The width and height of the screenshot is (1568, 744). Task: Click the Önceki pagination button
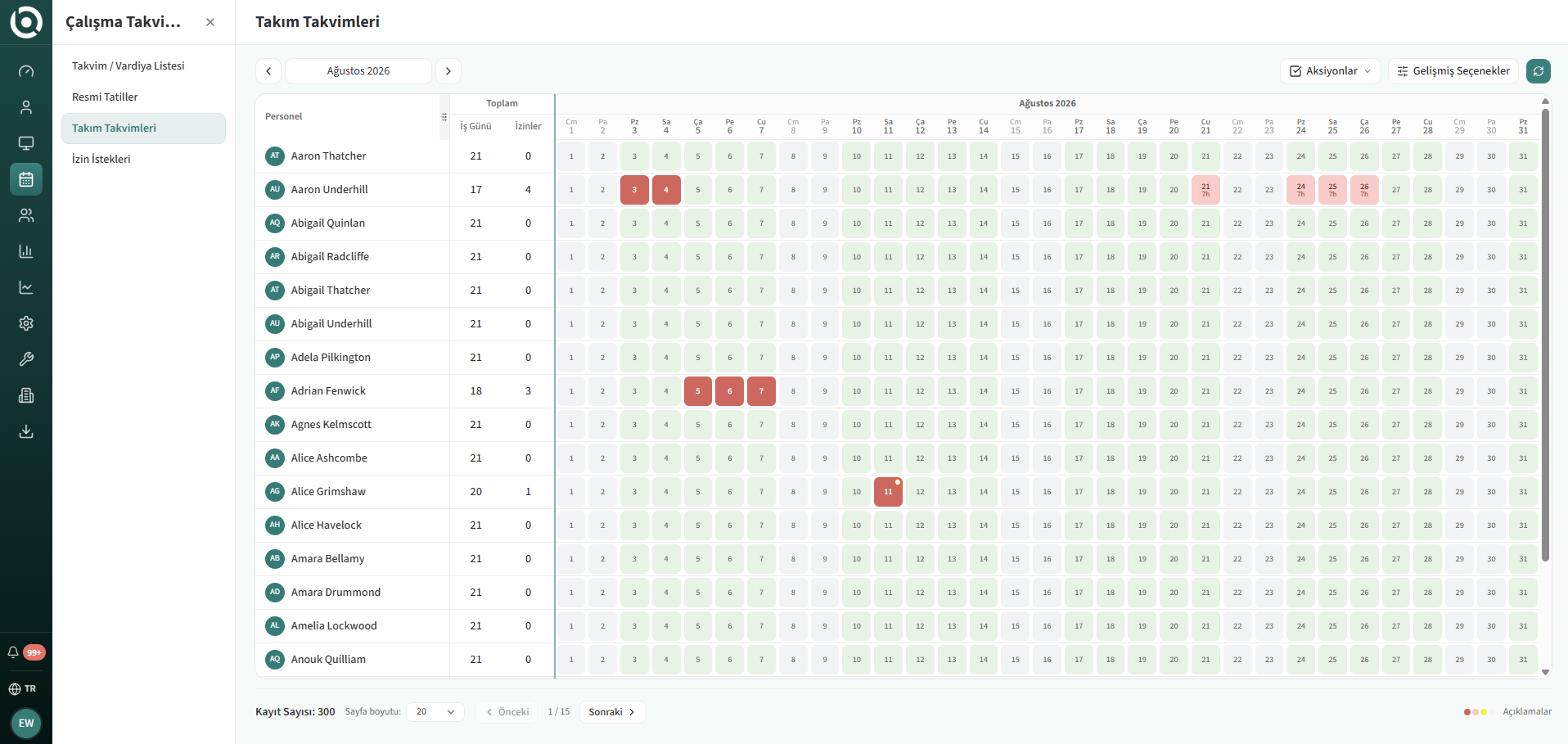(507, 712)
